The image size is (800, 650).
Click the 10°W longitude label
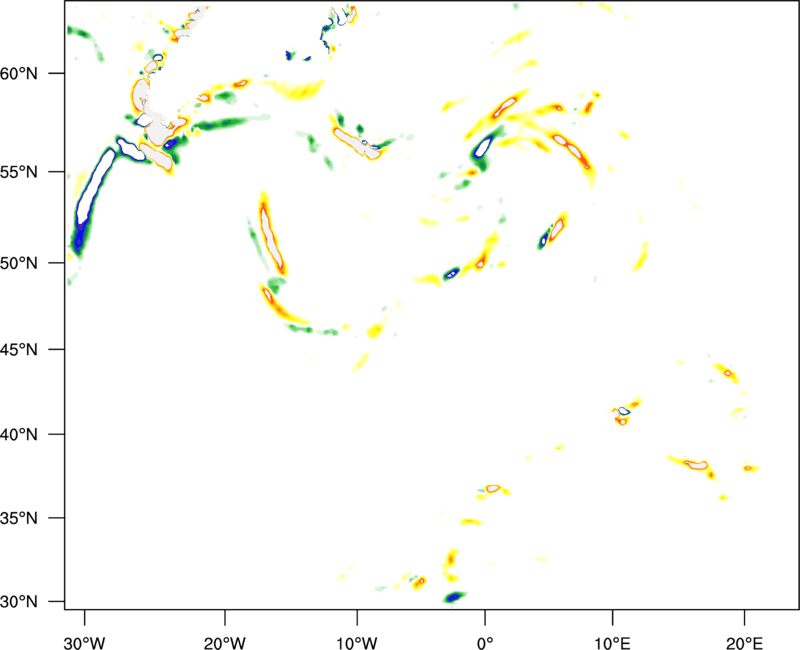pos(356,643)
